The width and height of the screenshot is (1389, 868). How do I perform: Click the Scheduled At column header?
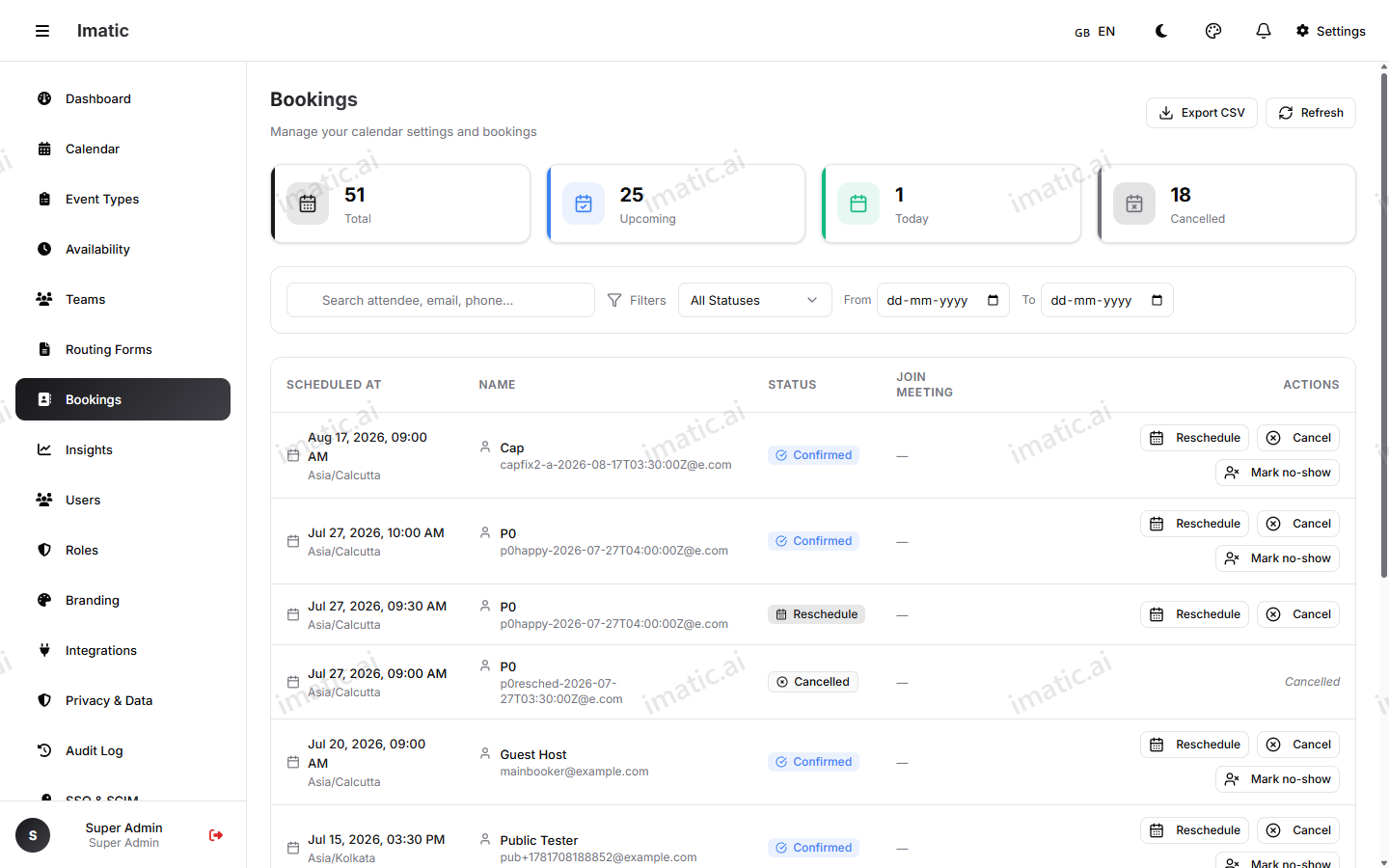pos(334,385)
